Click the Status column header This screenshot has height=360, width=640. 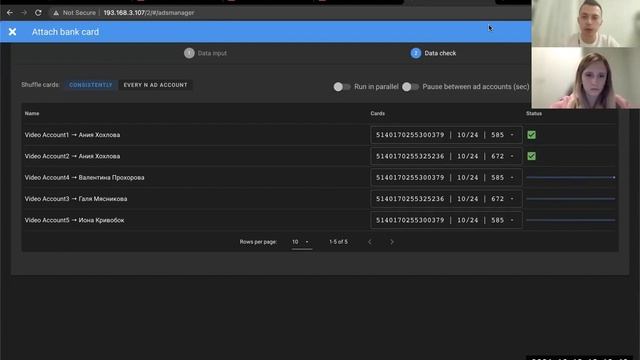[534, 113]
